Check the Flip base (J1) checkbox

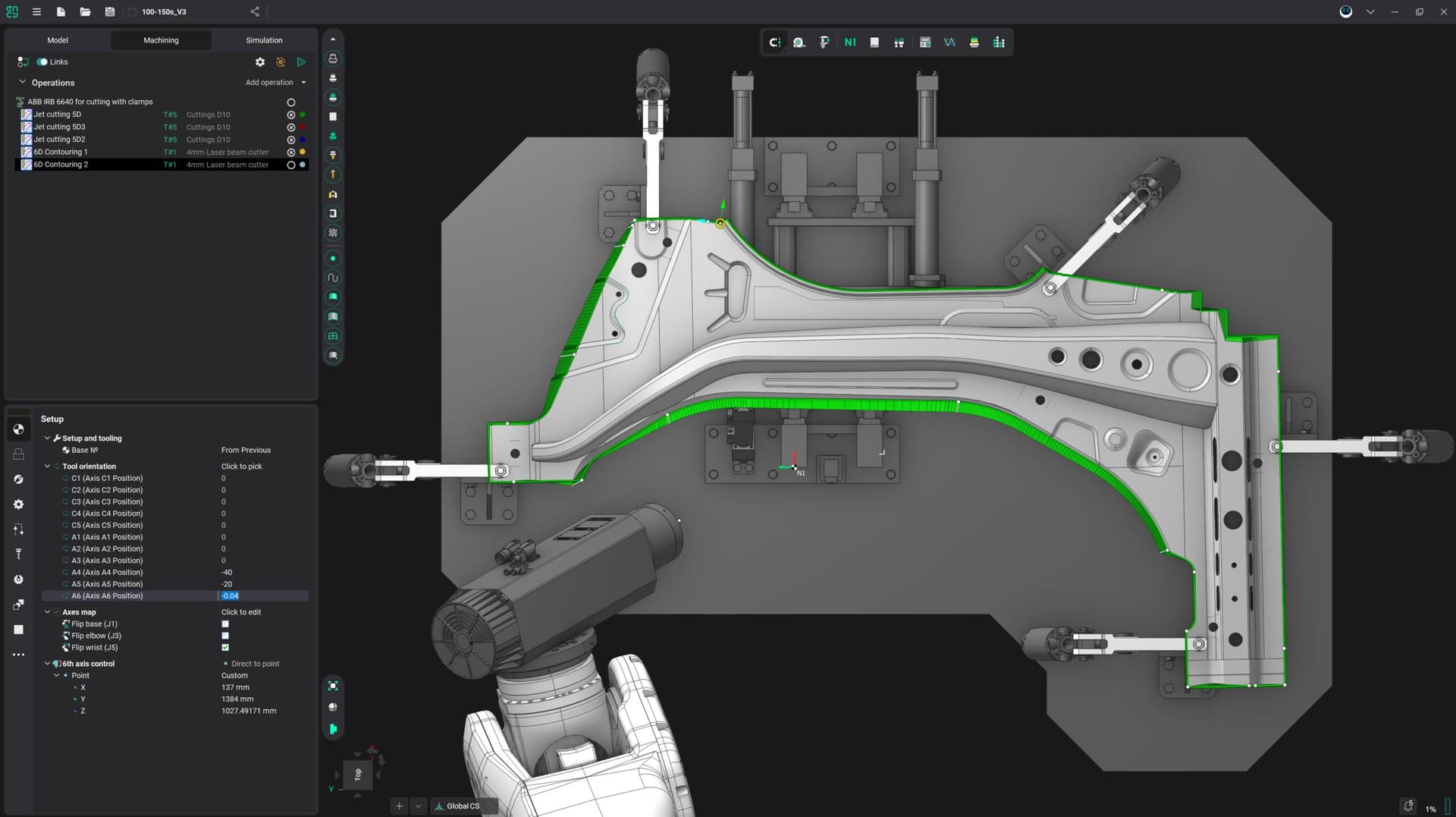[x=224, y=624]
